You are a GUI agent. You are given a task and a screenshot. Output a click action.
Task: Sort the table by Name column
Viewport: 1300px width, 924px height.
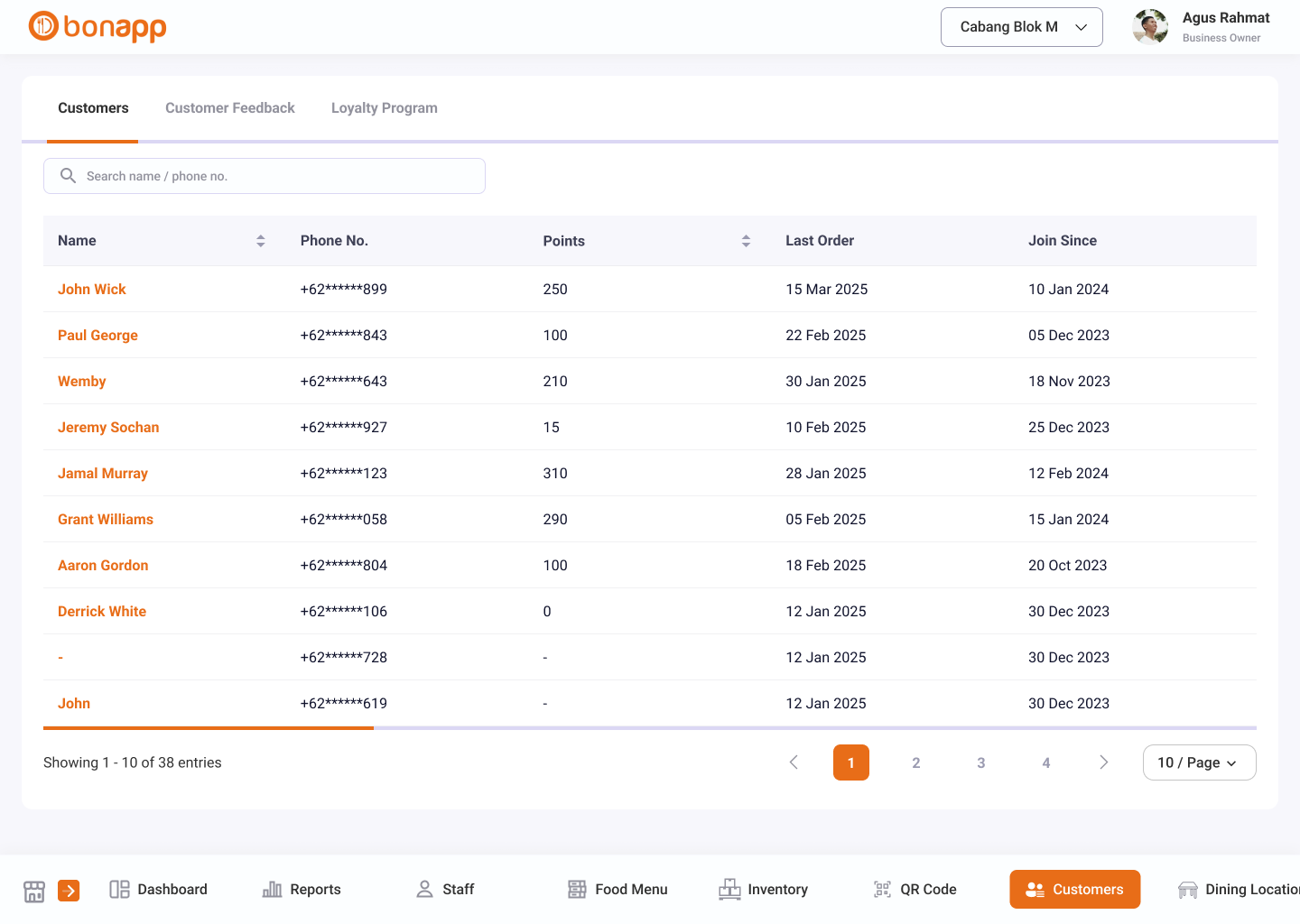click(261, 241)
